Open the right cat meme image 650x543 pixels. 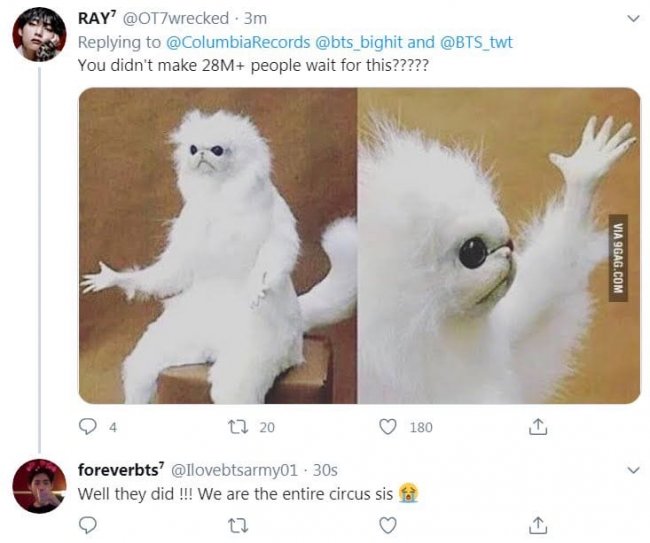click(499, 245)
